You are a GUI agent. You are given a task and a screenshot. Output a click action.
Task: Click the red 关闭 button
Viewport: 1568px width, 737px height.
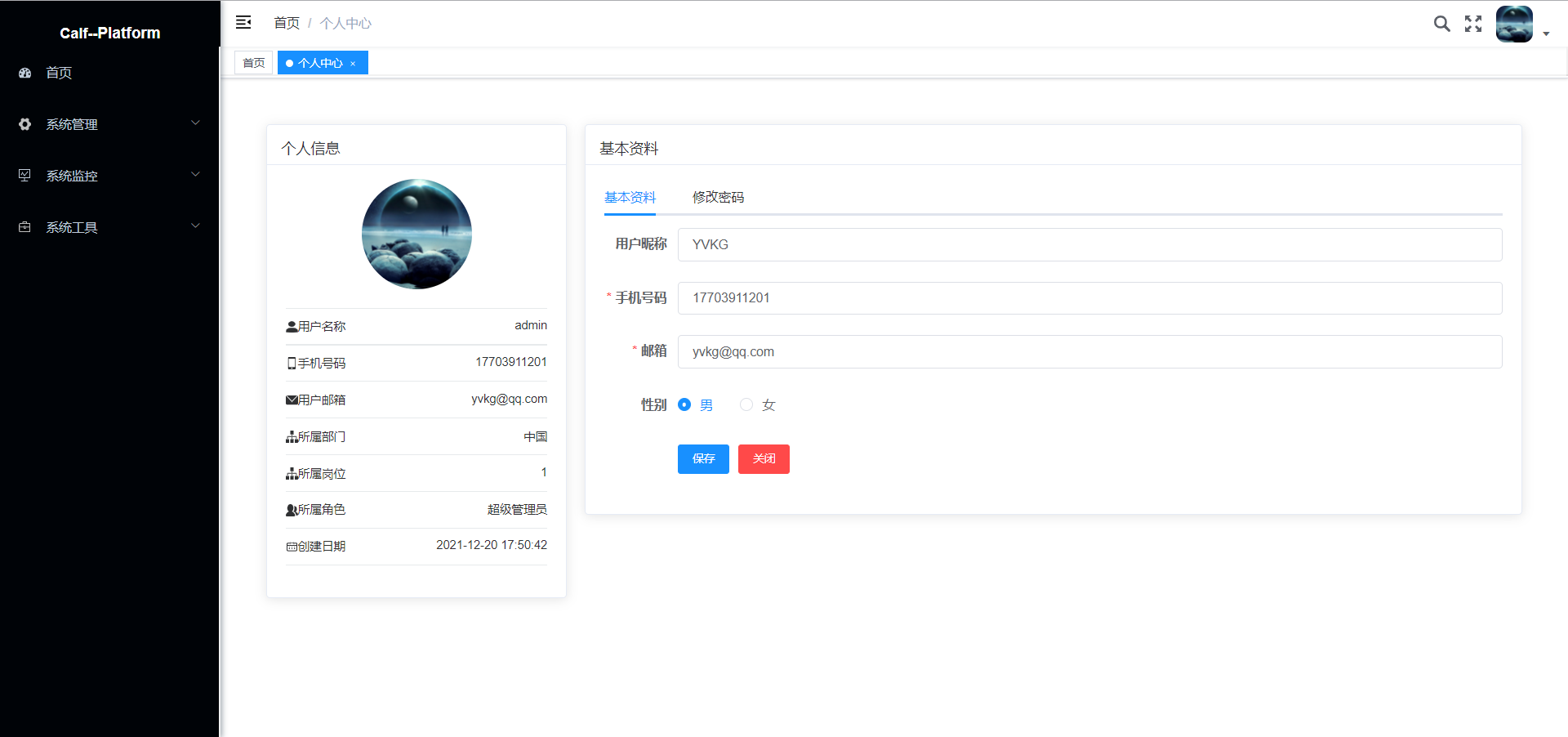click(764, 459)
